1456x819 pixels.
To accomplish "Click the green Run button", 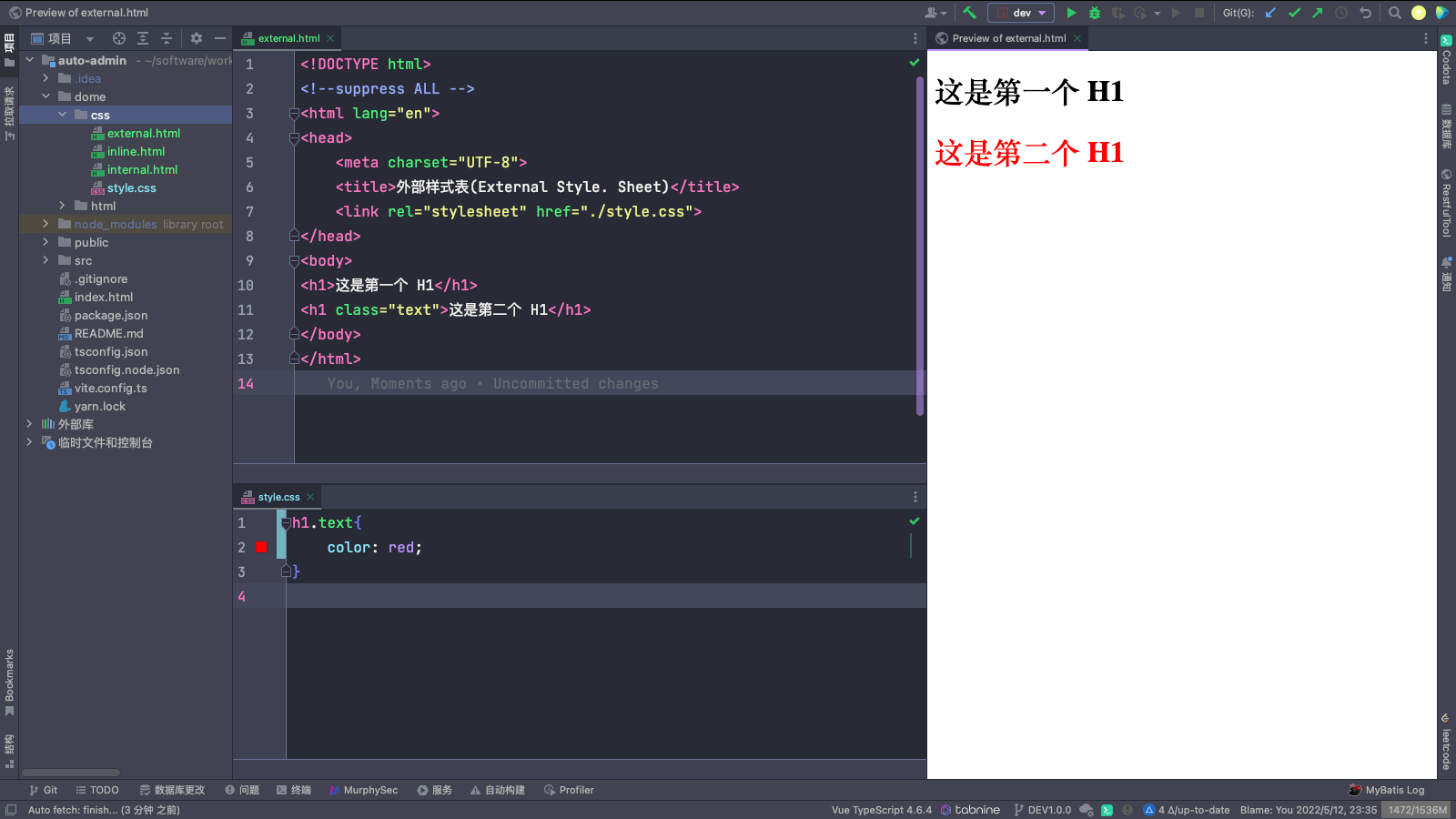I will 1071,13.
